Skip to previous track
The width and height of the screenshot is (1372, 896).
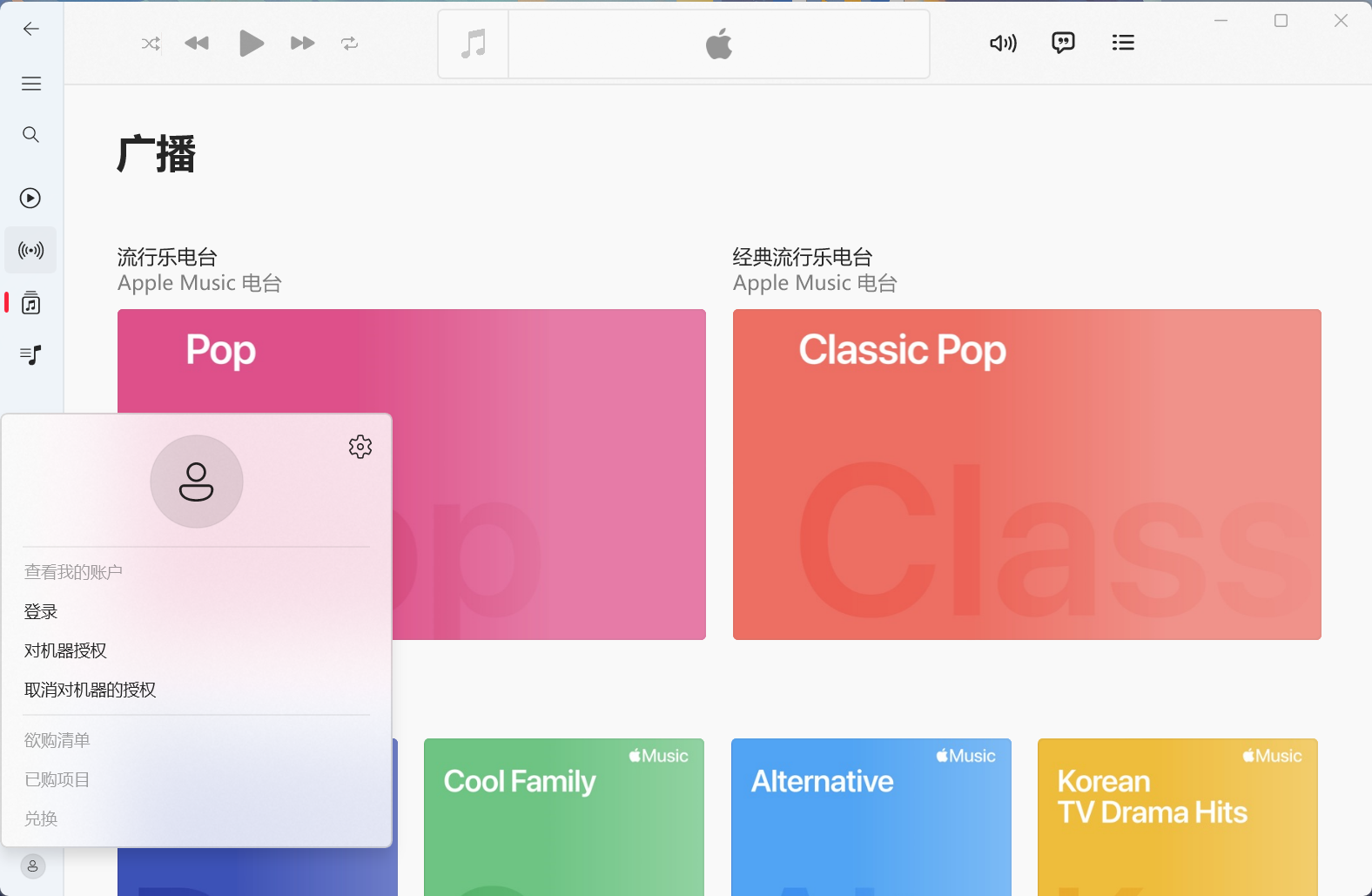coord(197,44)
